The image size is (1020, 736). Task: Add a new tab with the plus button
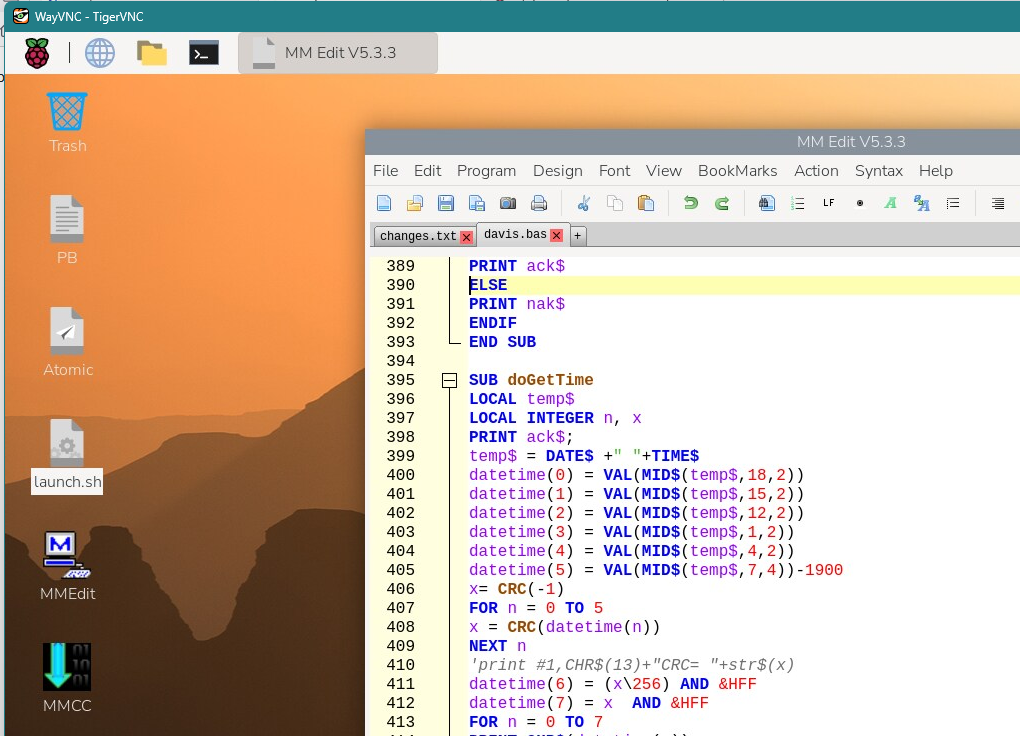click(577, 236)
